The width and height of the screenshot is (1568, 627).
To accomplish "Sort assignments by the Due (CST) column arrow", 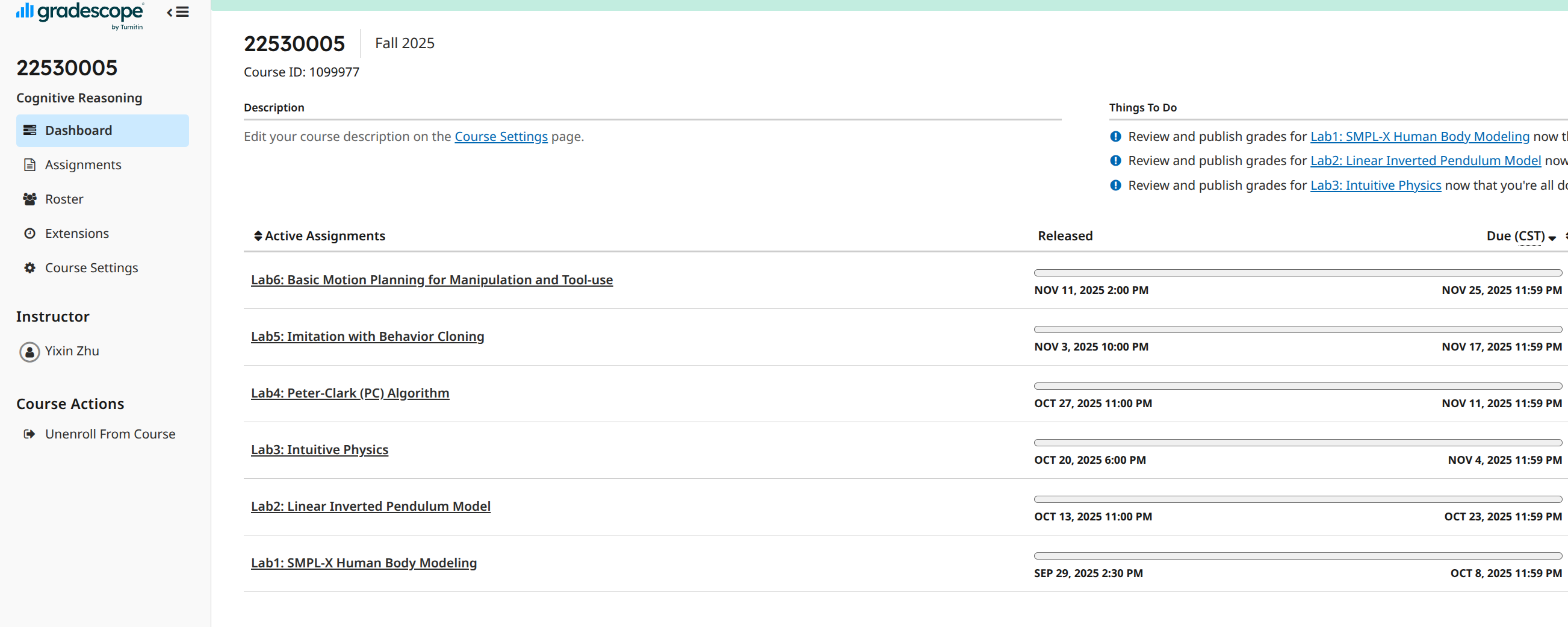I will coord(1552,238).
